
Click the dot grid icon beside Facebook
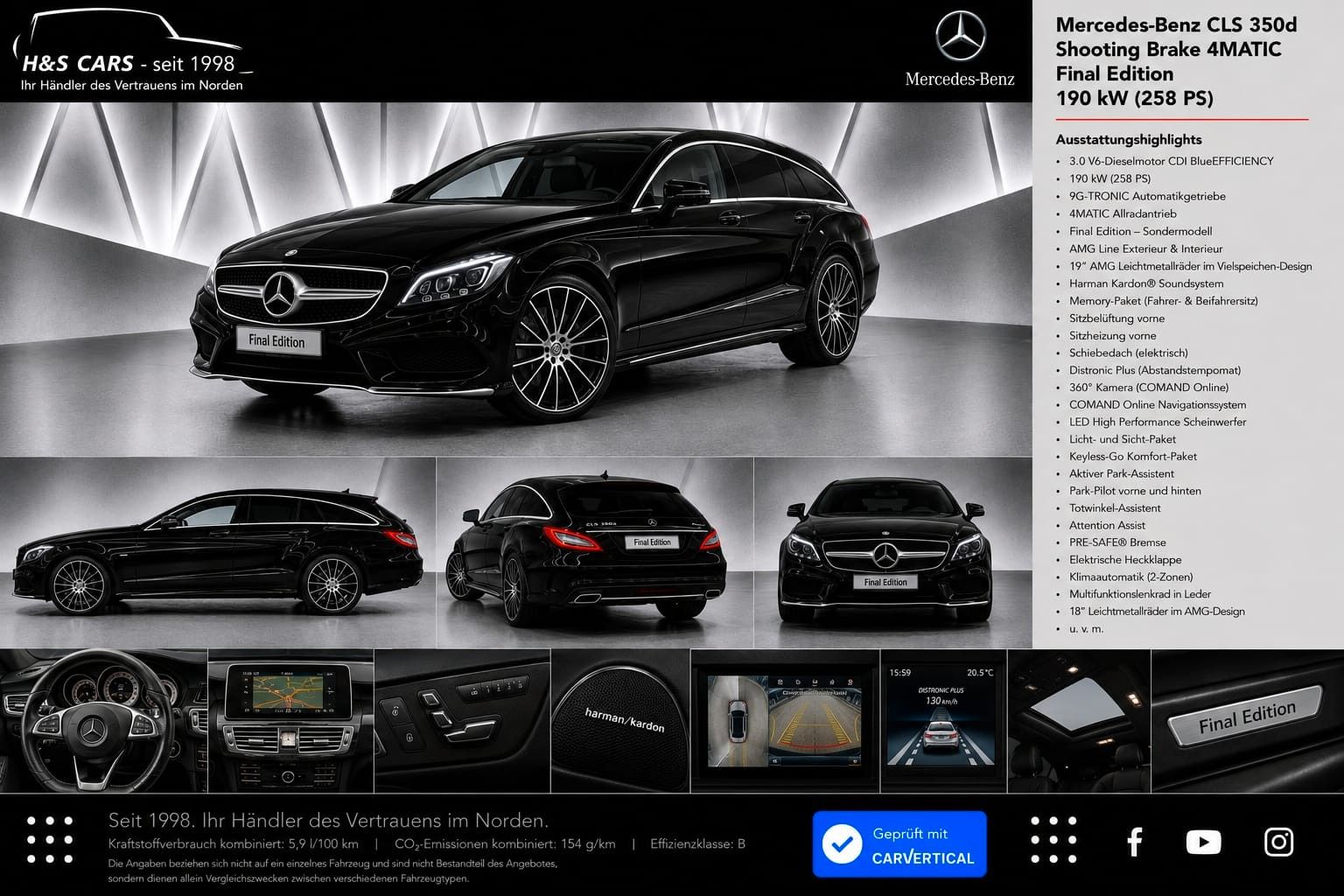(1053, 841)
